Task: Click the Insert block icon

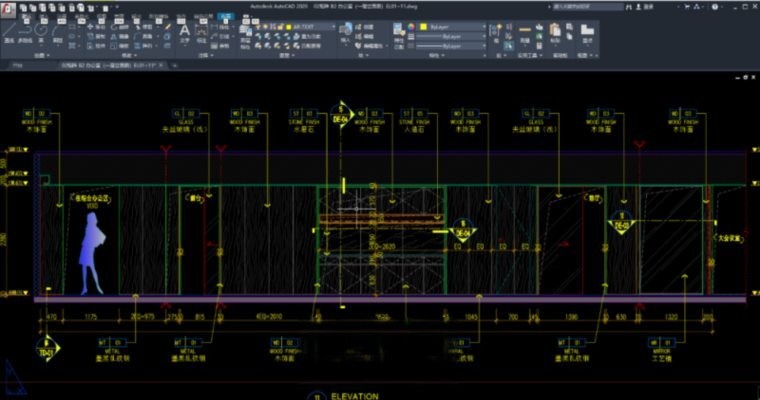Action: pyautogui.click(x=347, y=31)
